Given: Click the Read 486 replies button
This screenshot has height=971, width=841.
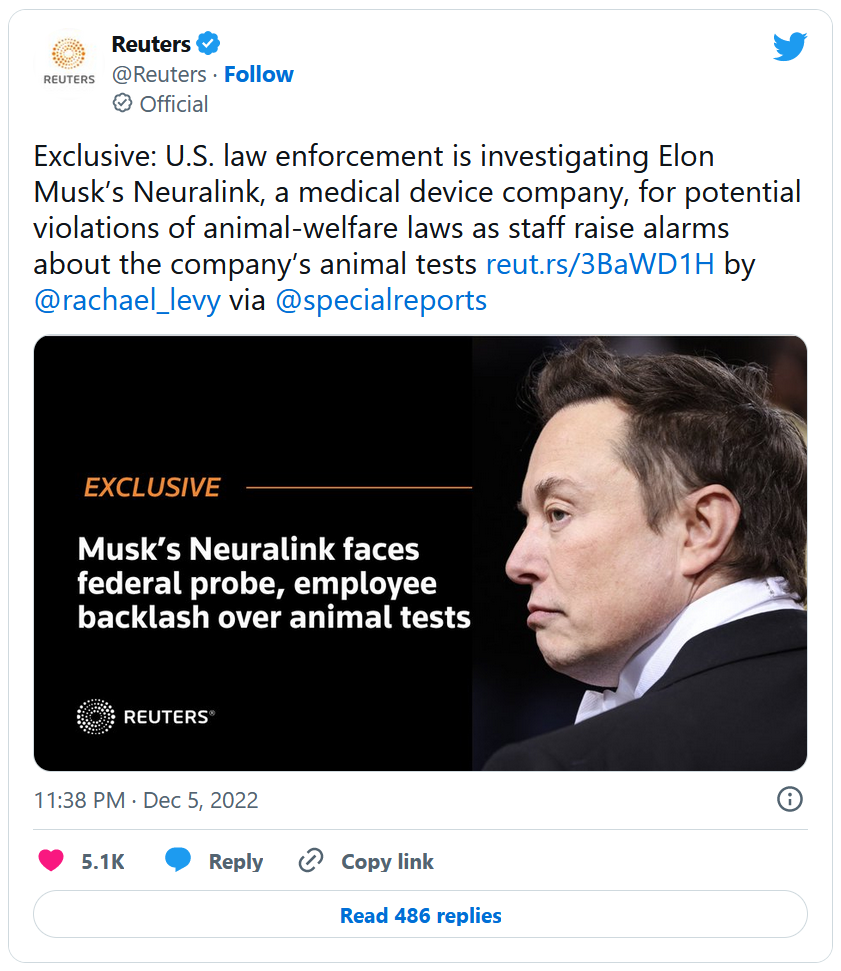Looking at the screenshot, I should click(420, 915).
